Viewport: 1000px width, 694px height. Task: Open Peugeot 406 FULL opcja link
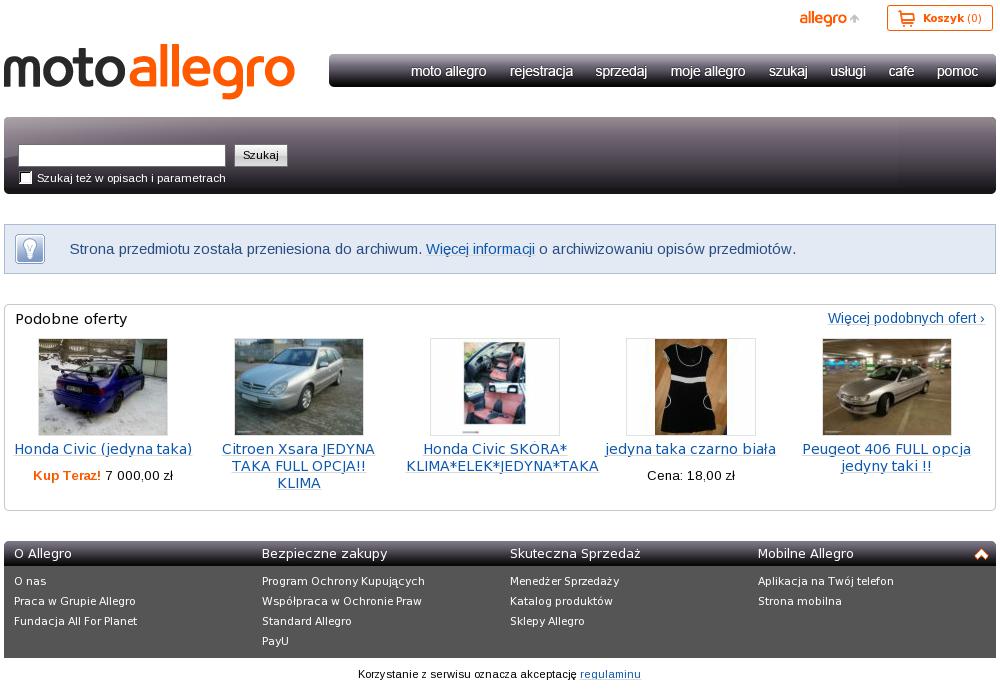coord(886,458)
